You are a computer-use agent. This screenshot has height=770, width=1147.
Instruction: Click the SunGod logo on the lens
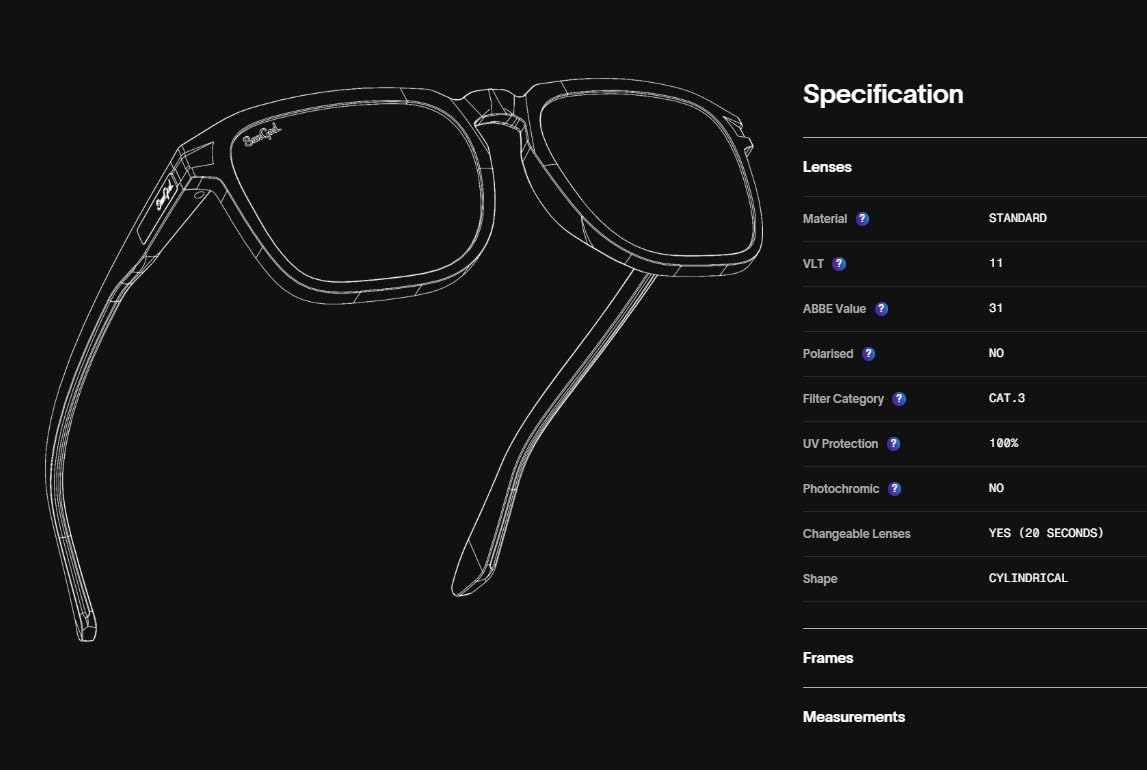click(x=262, y=135)
